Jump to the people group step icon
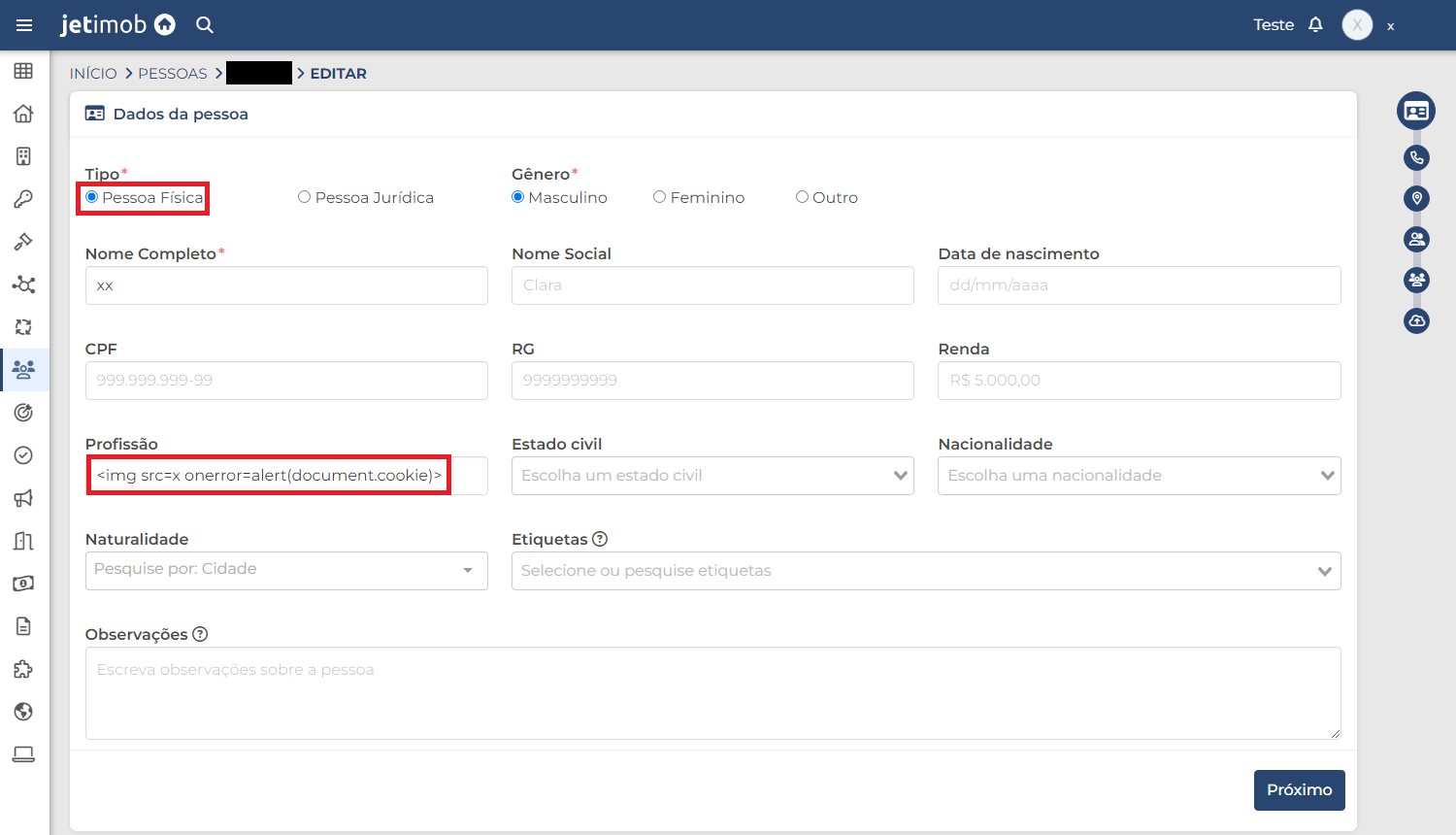 pos(1416,280)
